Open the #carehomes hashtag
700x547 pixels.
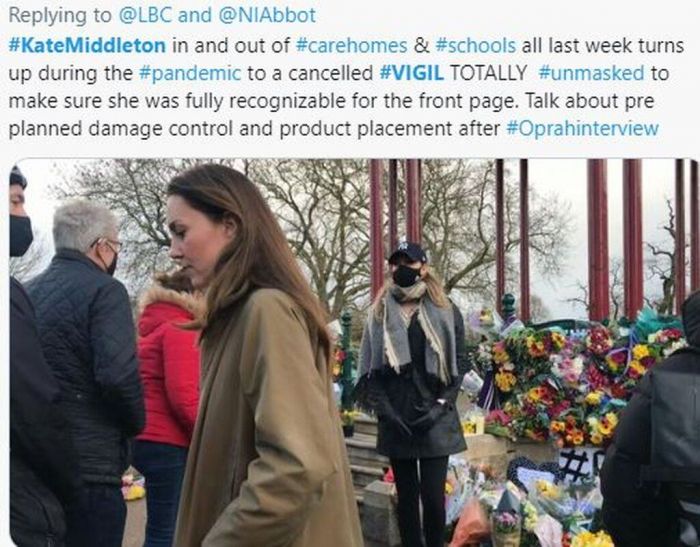pyautogui.click(x=351, y=46)
